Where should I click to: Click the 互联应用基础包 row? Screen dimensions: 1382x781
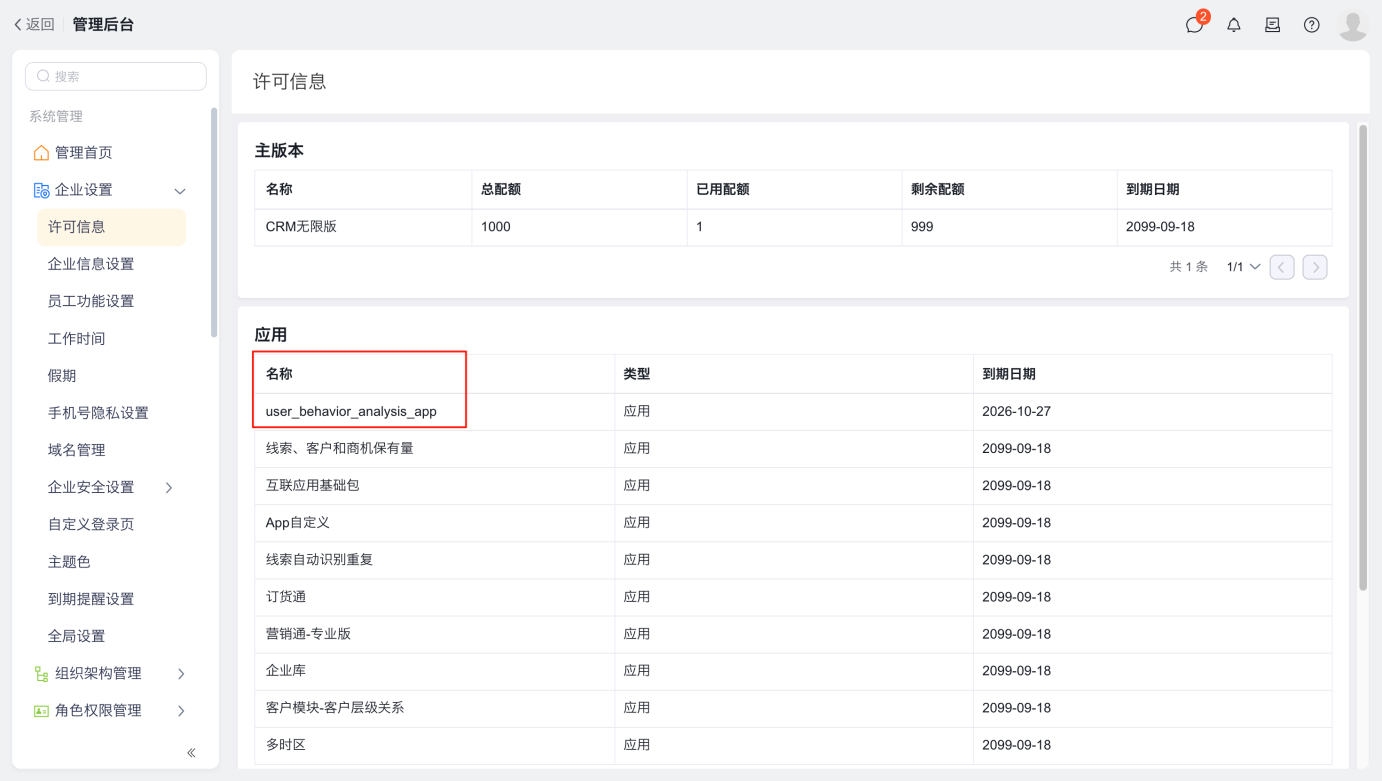click(x=793, y=486)
